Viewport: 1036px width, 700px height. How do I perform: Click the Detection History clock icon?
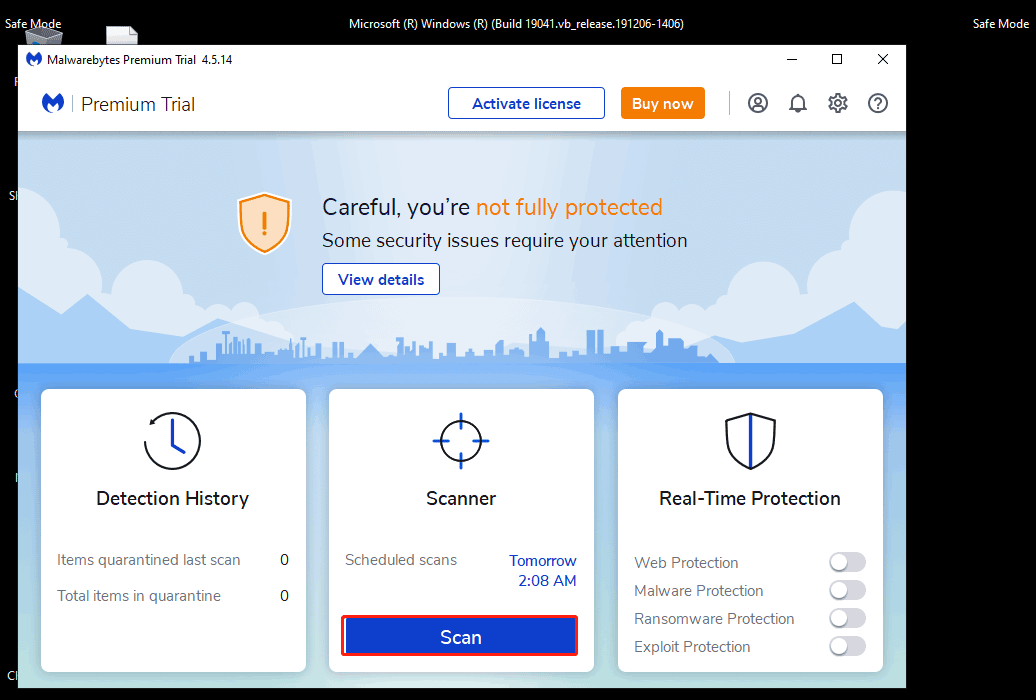point(173,441)
